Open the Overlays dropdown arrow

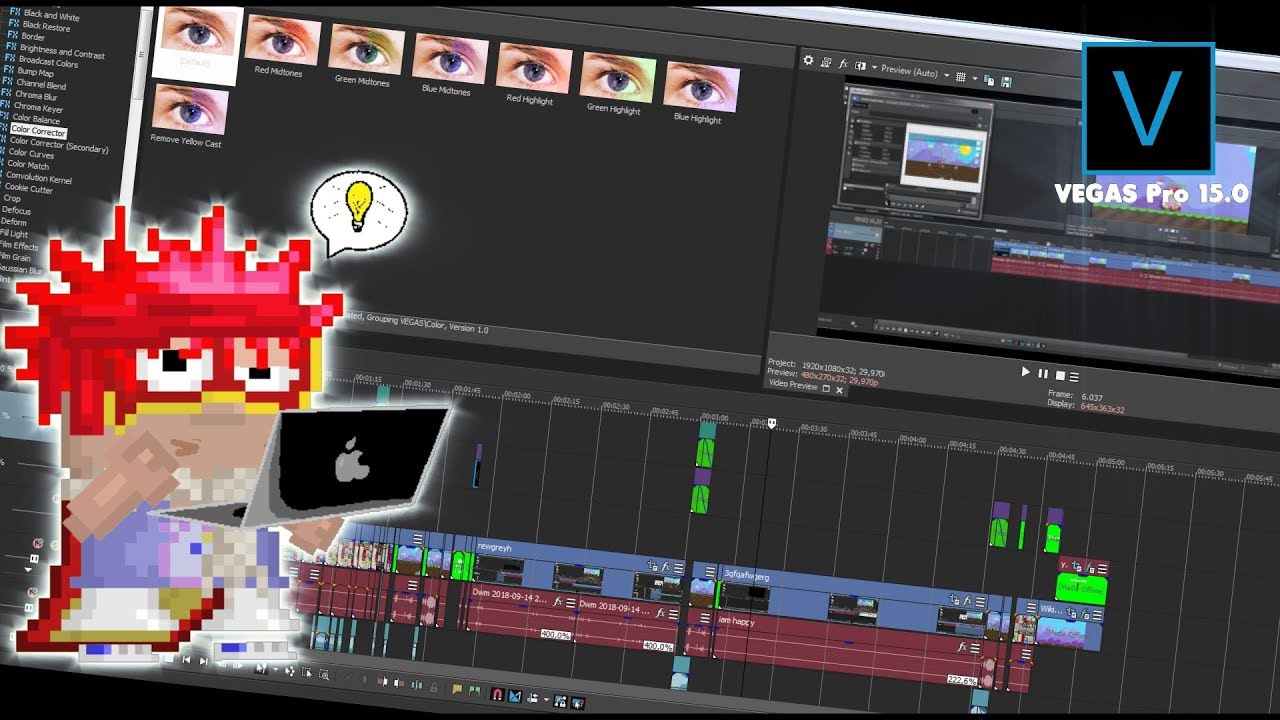click(974, 78)
